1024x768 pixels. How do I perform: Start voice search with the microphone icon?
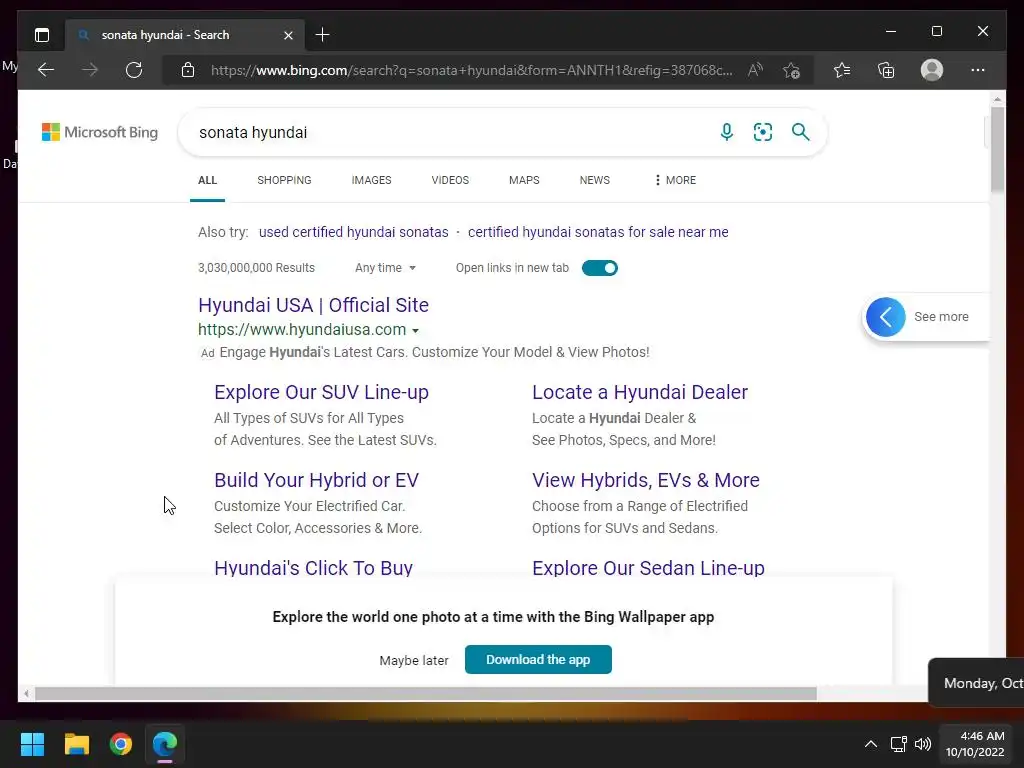(x=726, y=132)
